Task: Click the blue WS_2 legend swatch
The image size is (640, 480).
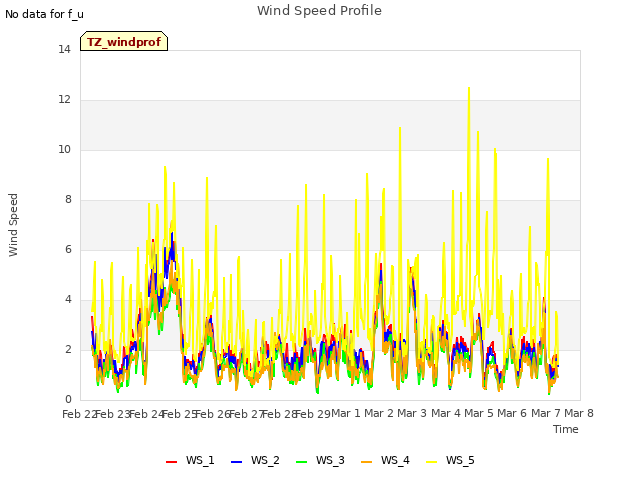Action: 237,462
